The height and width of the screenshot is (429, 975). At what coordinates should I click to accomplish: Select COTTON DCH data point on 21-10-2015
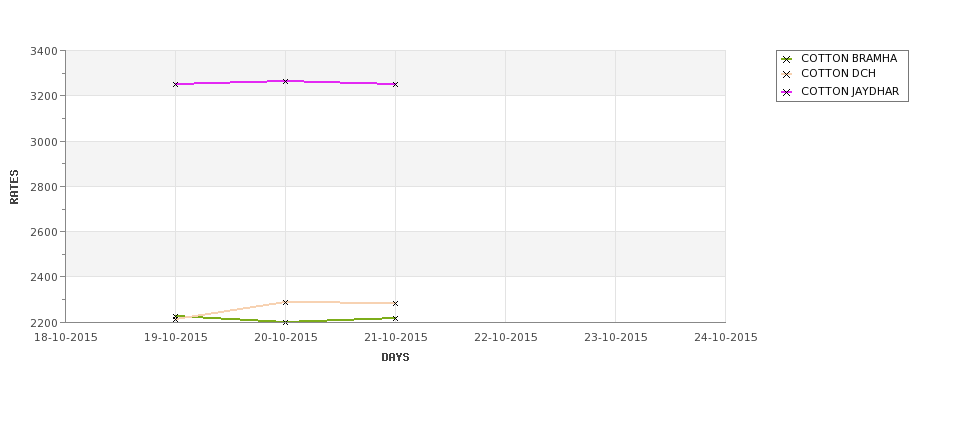click(x=395, y=303)
